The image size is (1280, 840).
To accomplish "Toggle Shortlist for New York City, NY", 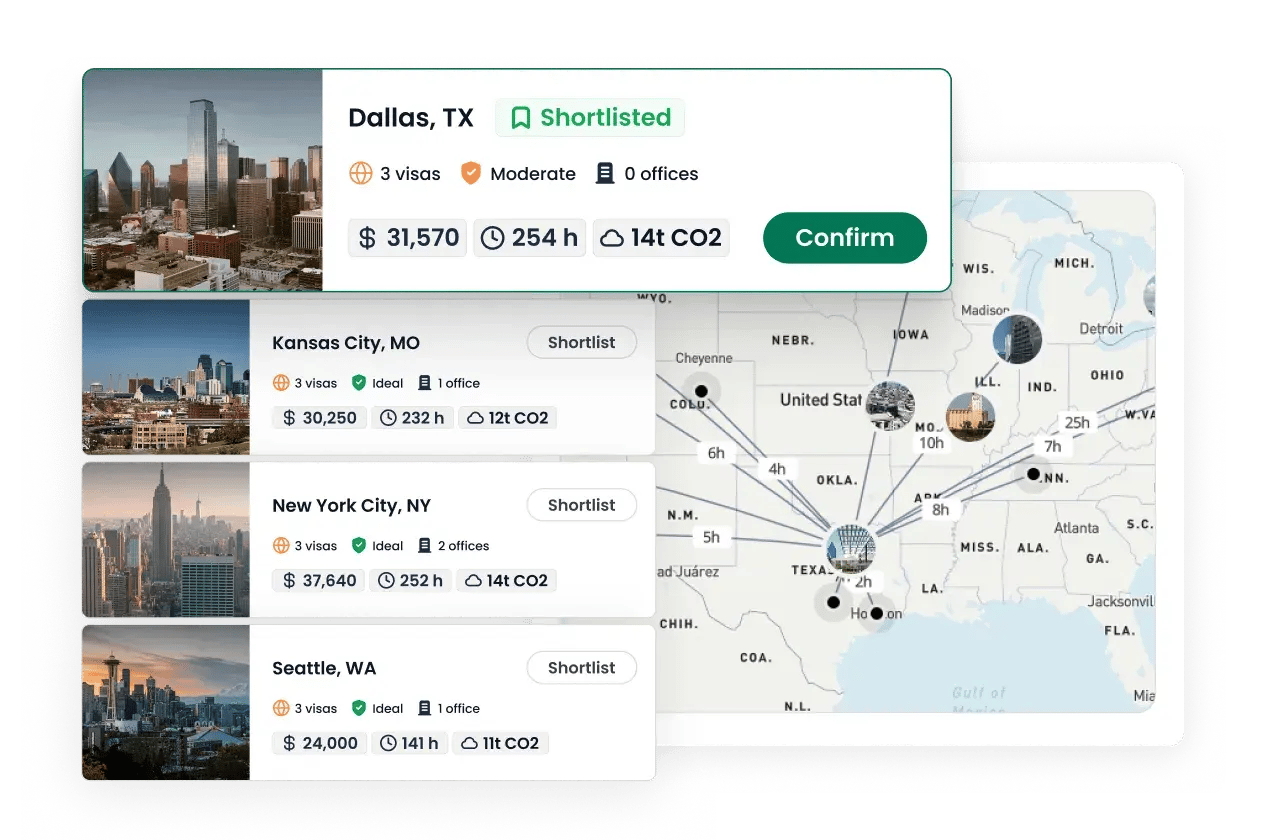I will point(581,505).
